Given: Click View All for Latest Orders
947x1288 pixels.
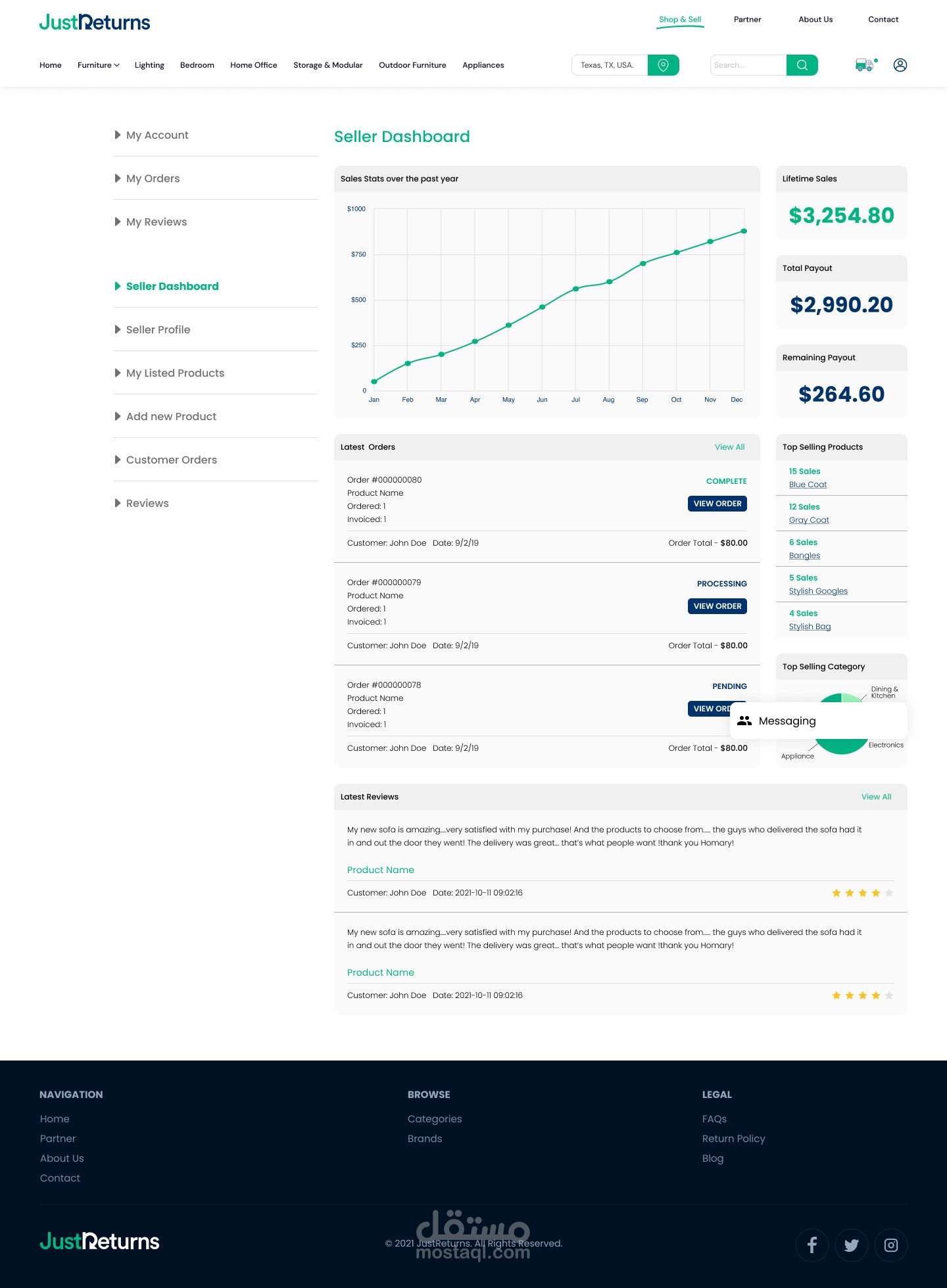Looking at the screenshot, I should [730, 447].
